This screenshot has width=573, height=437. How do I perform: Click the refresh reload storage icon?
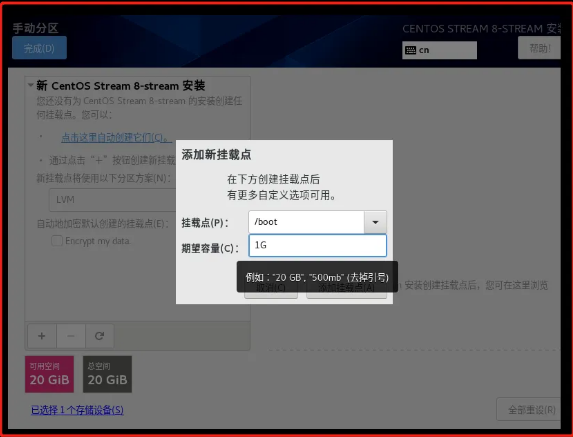coord(99,336)
